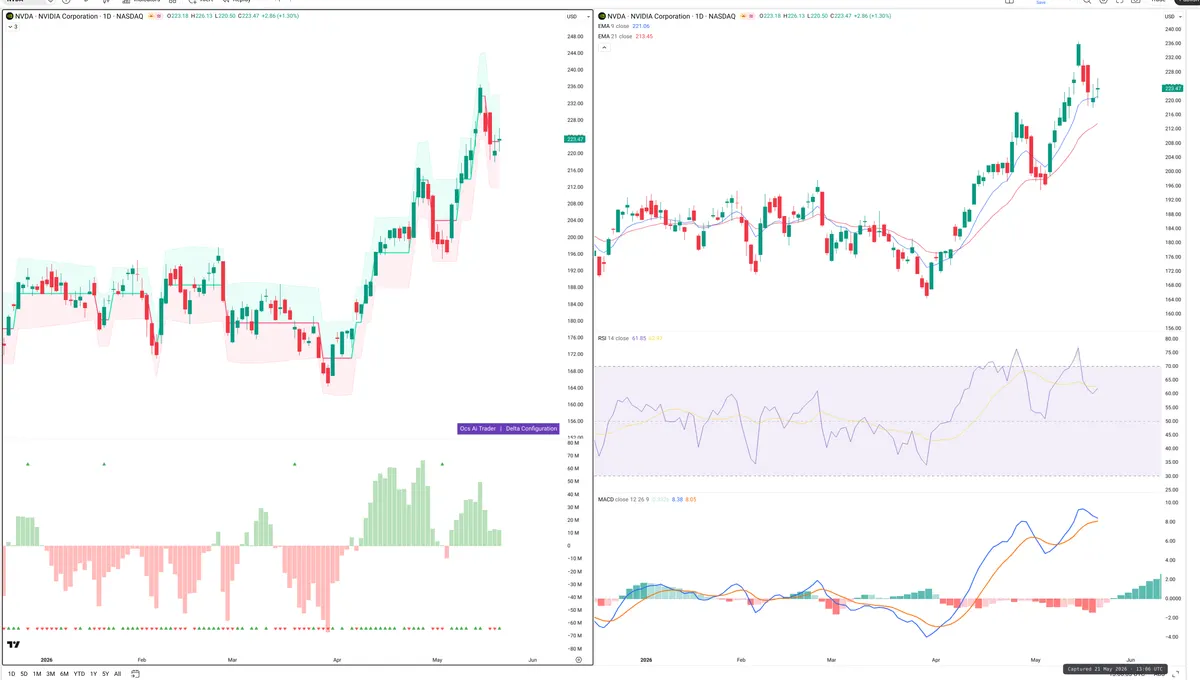This screenshot has width=1200, height=680.
Task: Select the RSI 14 close legend
Action: (x=613, y=339)
